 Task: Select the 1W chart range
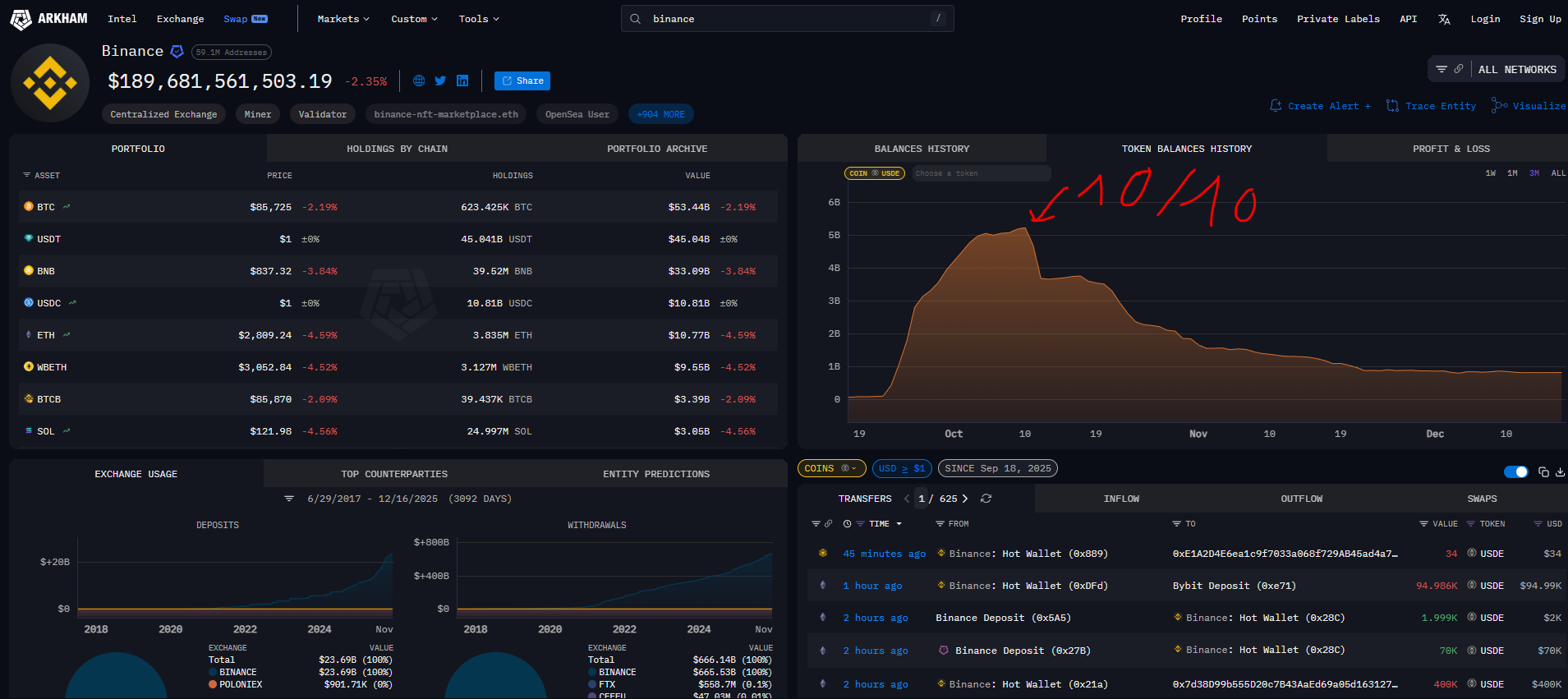pos(1491,173)
